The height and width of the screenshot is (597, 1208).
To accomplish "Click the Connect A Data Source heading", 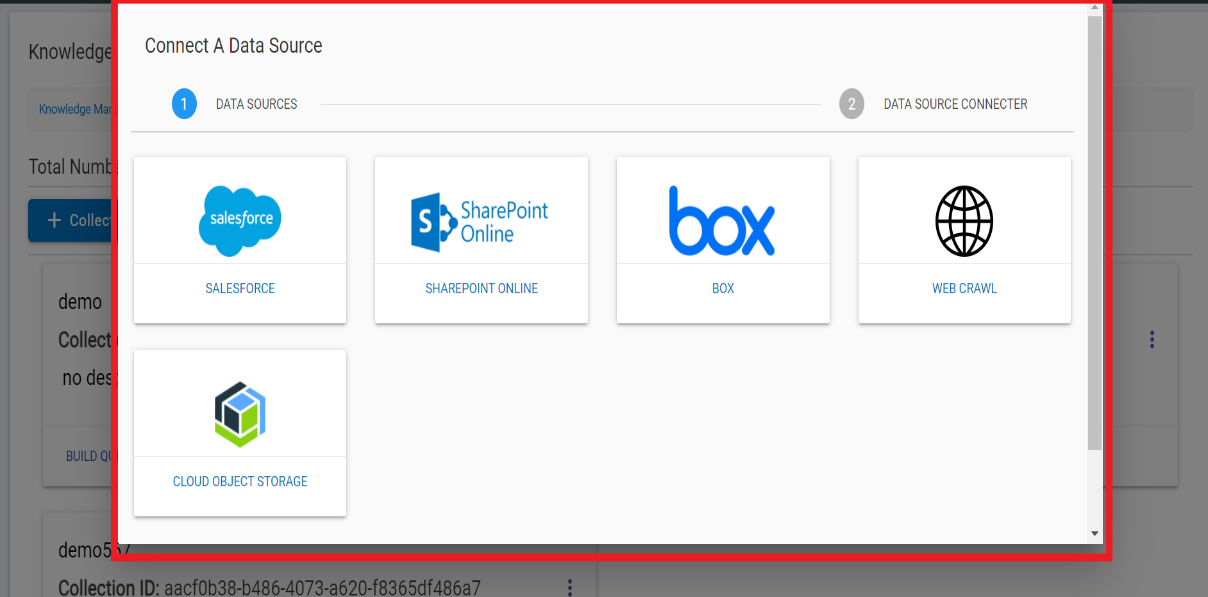I will click(233, 45).
